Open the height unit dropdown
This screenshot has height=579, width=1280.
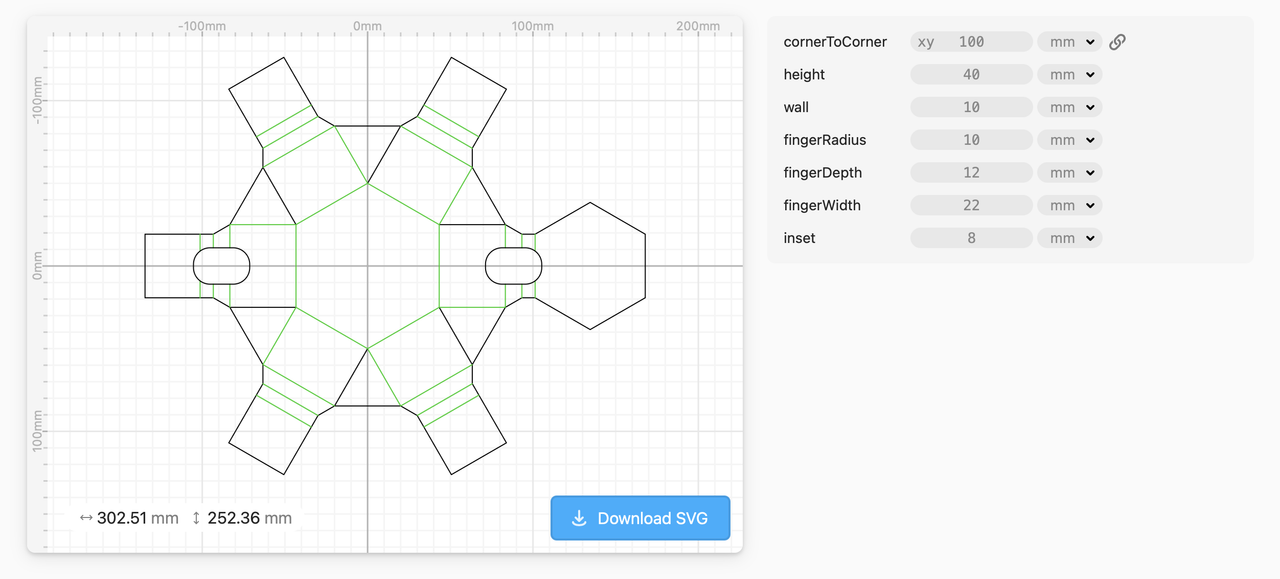tap(1069, 74)
